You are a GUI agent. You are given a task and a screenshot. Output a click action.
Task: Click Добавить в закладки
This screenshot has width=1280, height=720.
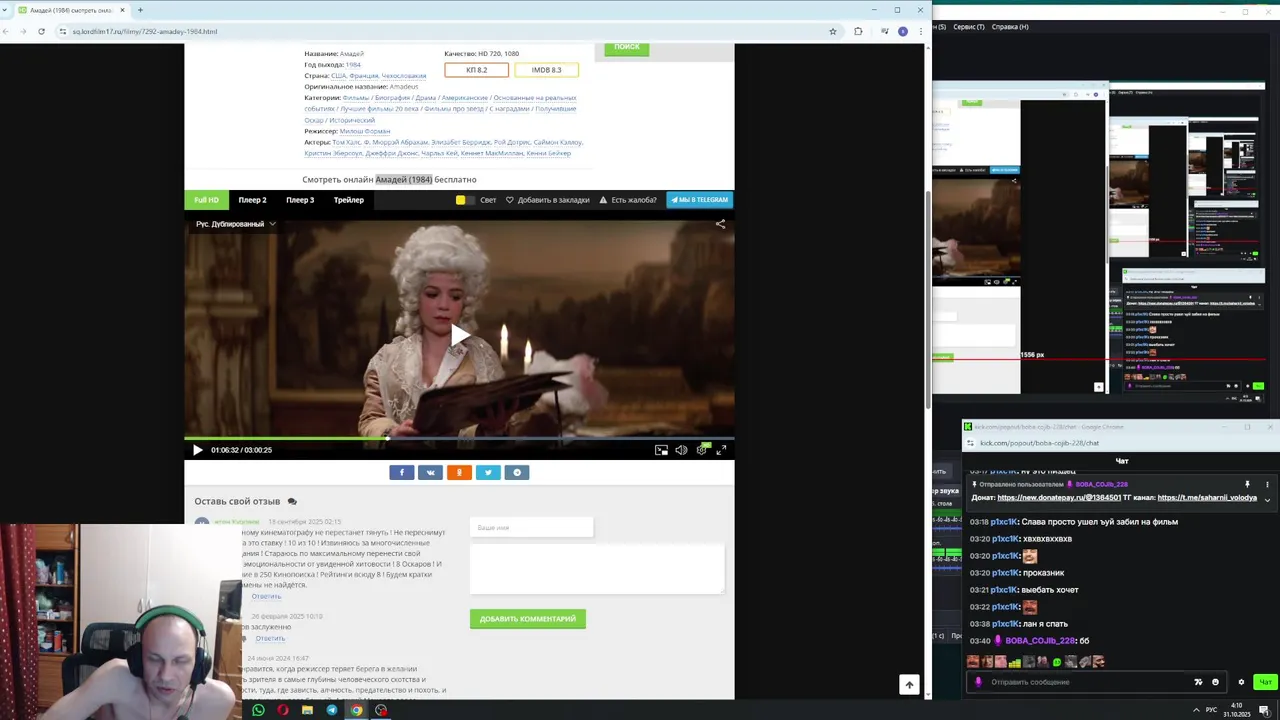547,200
